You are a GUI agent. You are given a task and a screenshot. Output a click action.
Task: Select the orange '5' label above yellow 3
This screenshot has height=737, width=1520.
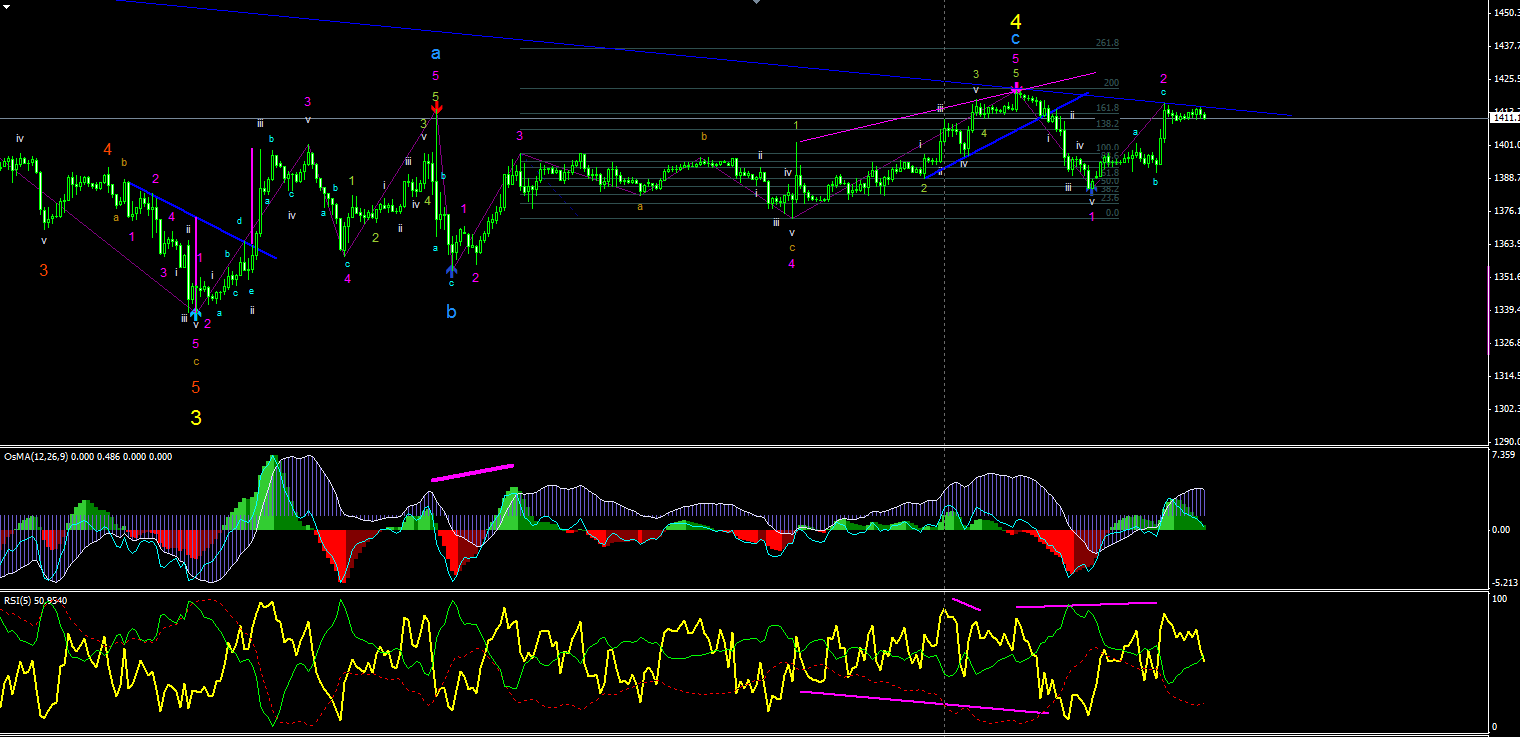coord(196,387)
